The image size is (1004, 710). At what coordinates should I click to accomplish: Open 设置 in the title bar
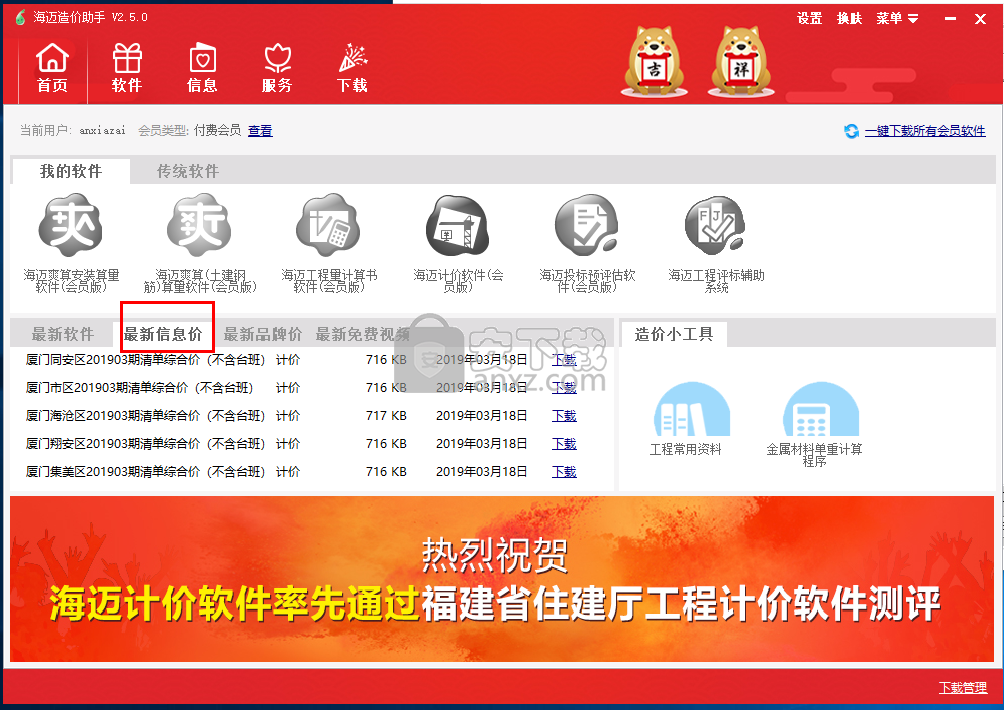[809, 19]
